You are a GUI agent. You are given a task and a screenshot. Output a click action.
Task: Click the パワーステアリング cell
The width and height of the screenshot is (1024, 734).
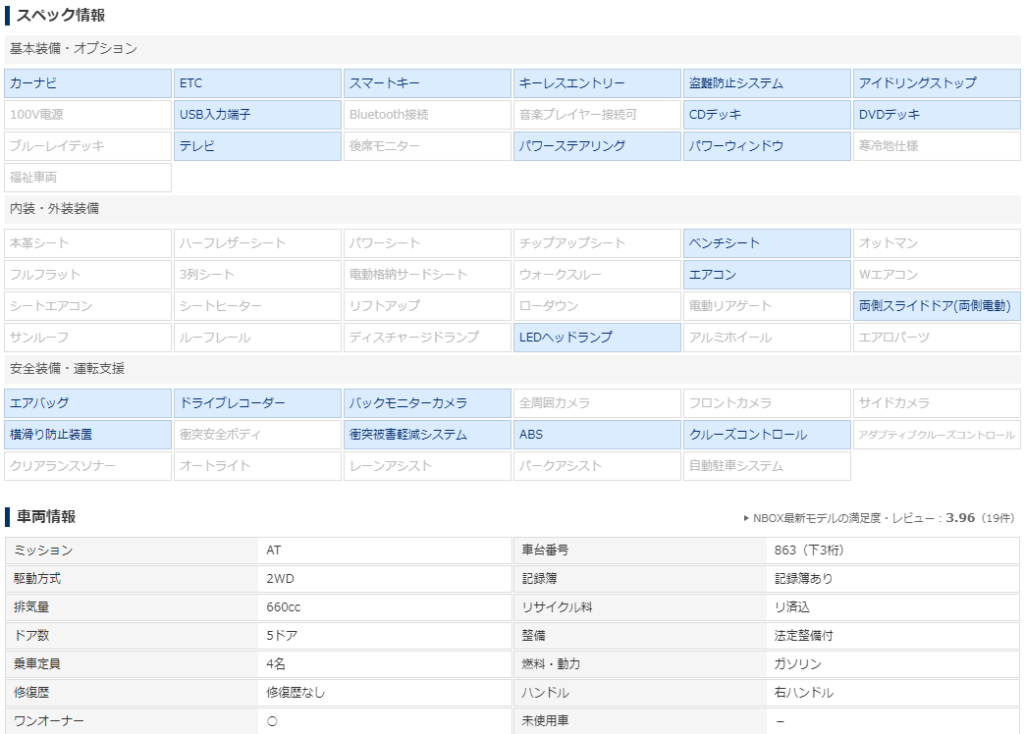(x=597, y=146)
